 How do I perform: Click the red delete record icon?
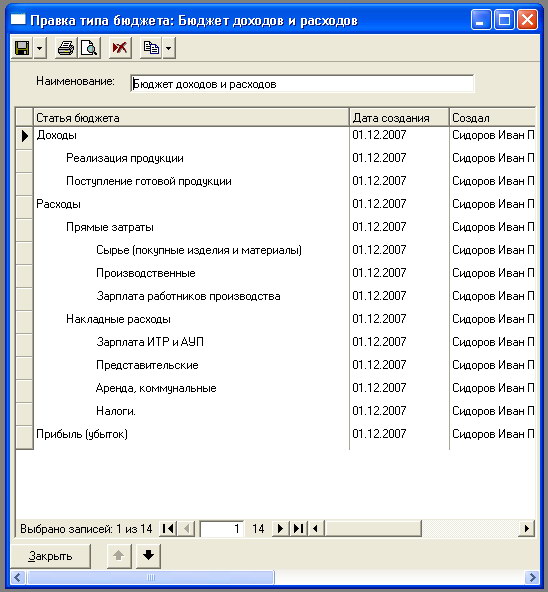tap(120, 48)
